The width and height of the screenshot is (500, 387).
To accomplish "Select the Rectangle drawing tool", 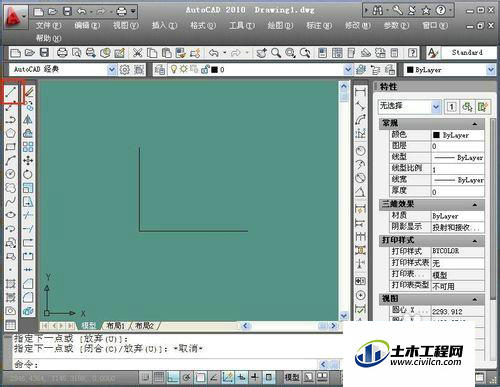I will pyautogui.click(x=11, y=147).
